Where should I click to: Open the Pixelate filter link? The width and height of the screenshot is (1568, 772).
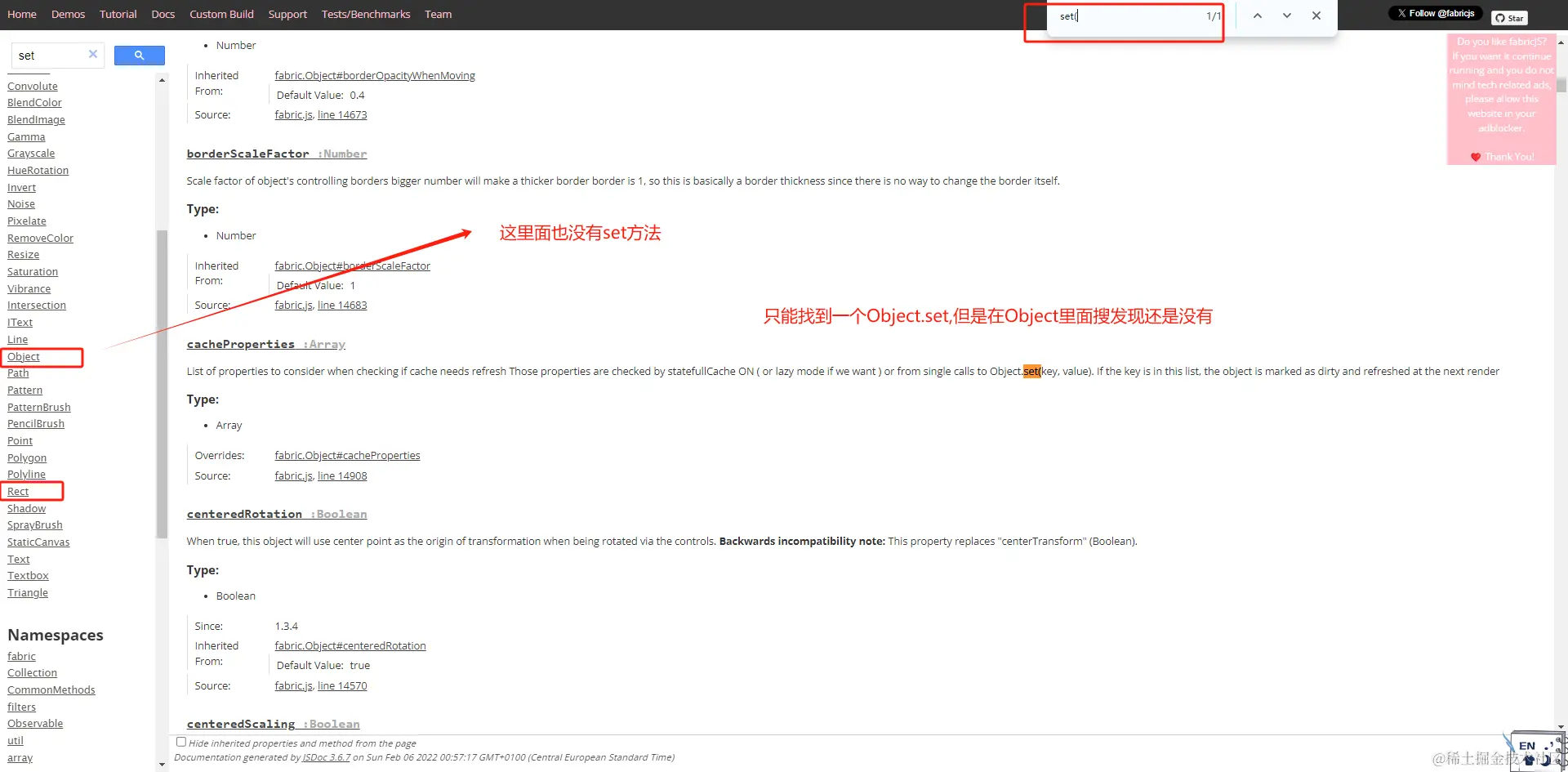tap(27, 221)
